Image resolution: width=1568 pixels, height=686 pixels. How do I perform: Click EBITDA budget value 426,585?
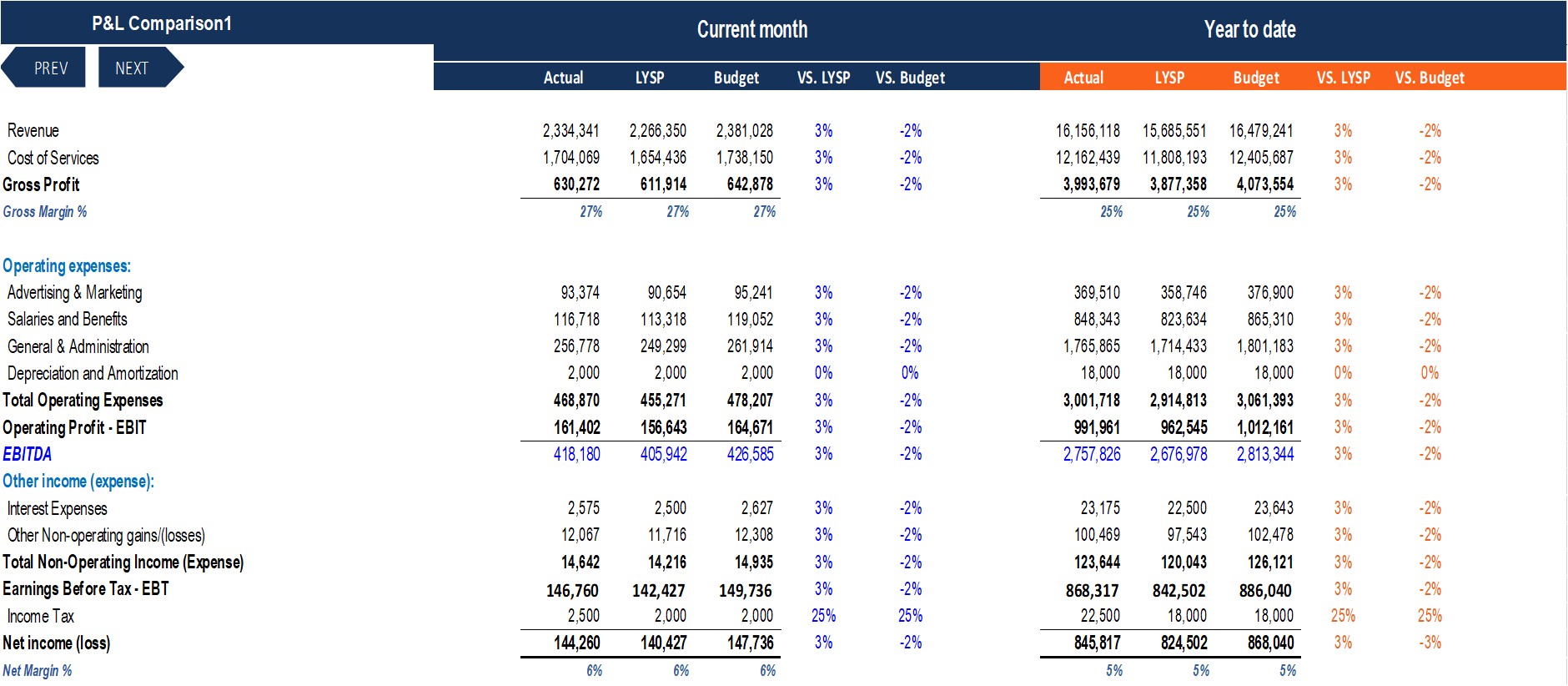tap(750, 454)
